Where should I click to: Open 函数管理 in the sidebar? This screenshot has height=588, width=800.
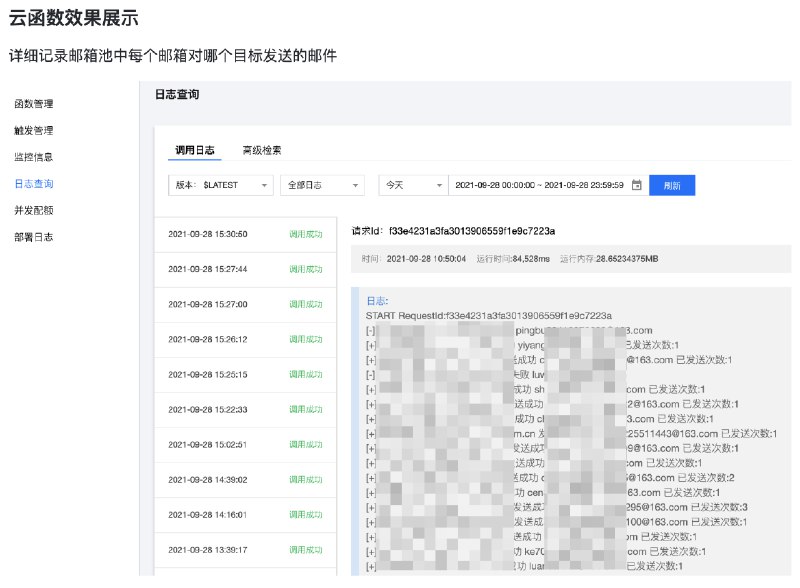point(34,104)
